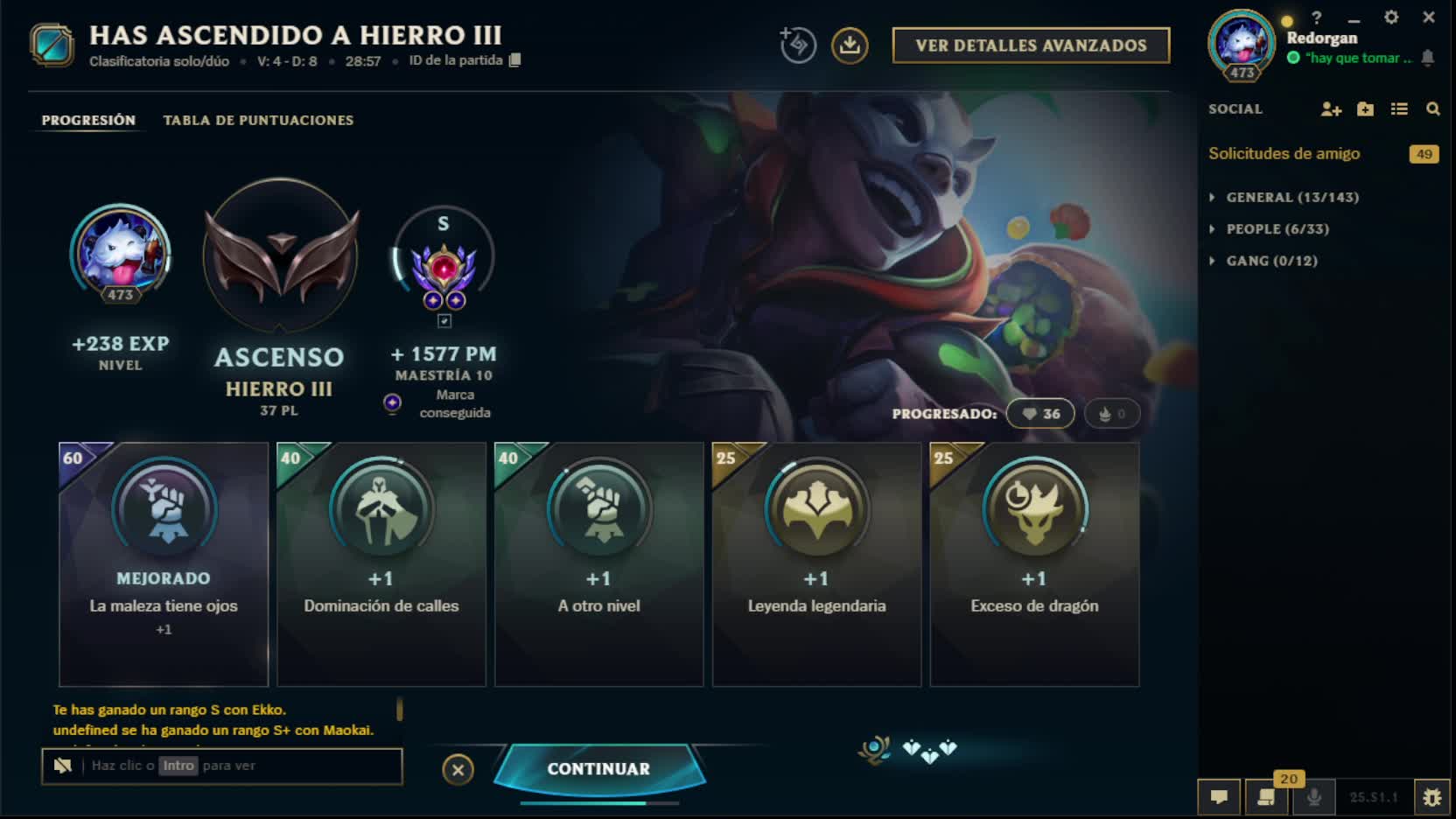Click the add friend icon
Image resolution: width=1456 pixels, height=819 pixels.
[1331, 109]
